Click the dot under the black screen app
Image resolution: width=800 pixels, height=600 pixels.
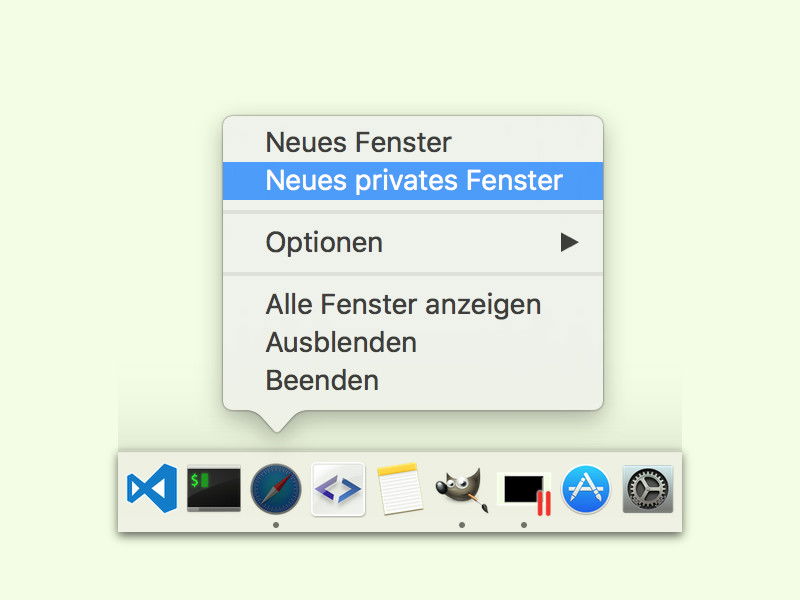[524, 525]
